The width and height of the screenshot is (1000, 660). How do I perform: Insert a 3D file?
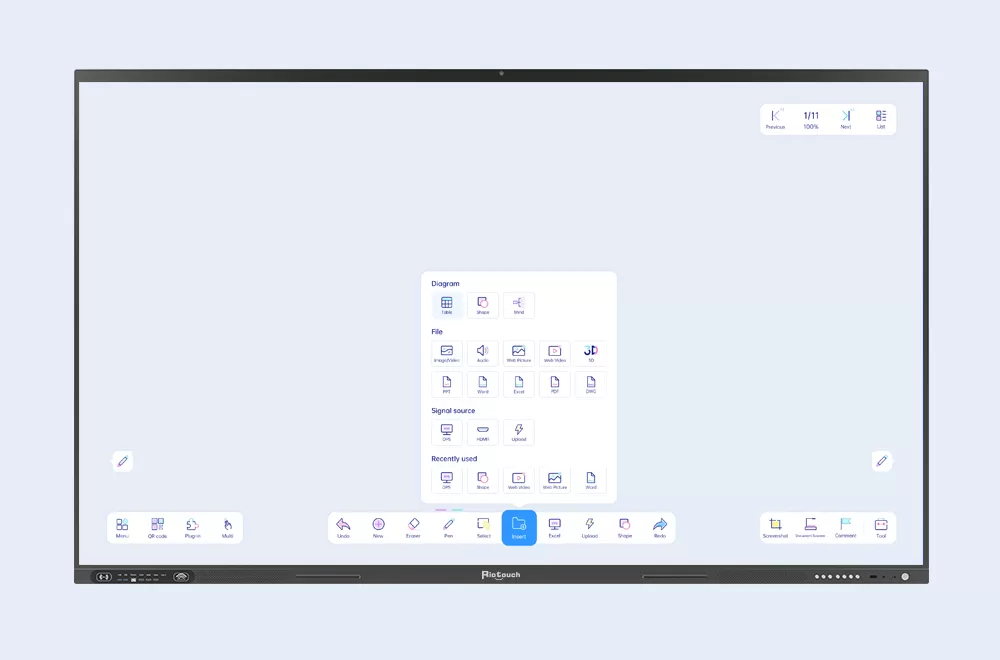[591, 353]
